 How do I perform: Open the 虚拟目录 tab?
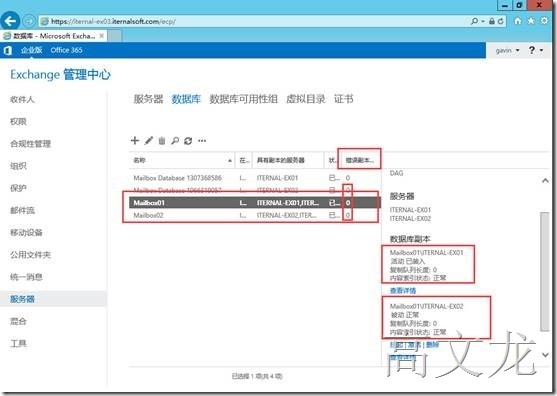pos(305,99)
